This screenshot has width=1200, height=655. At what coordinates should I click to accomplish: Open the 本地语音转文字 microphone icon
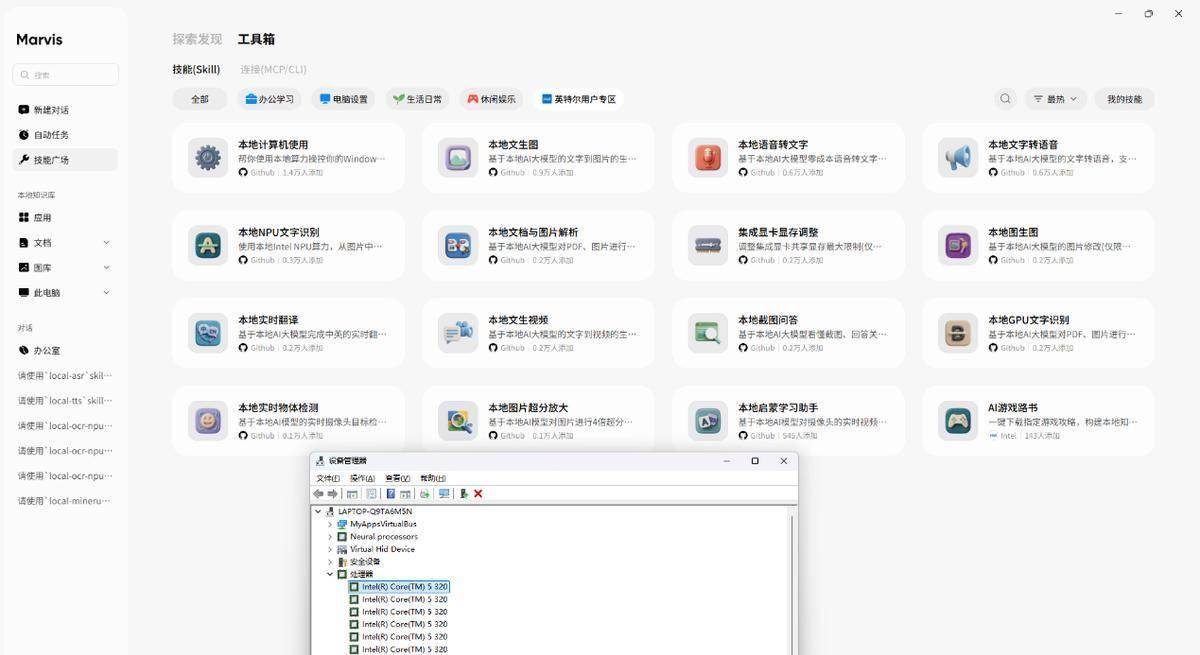point(708,158)
